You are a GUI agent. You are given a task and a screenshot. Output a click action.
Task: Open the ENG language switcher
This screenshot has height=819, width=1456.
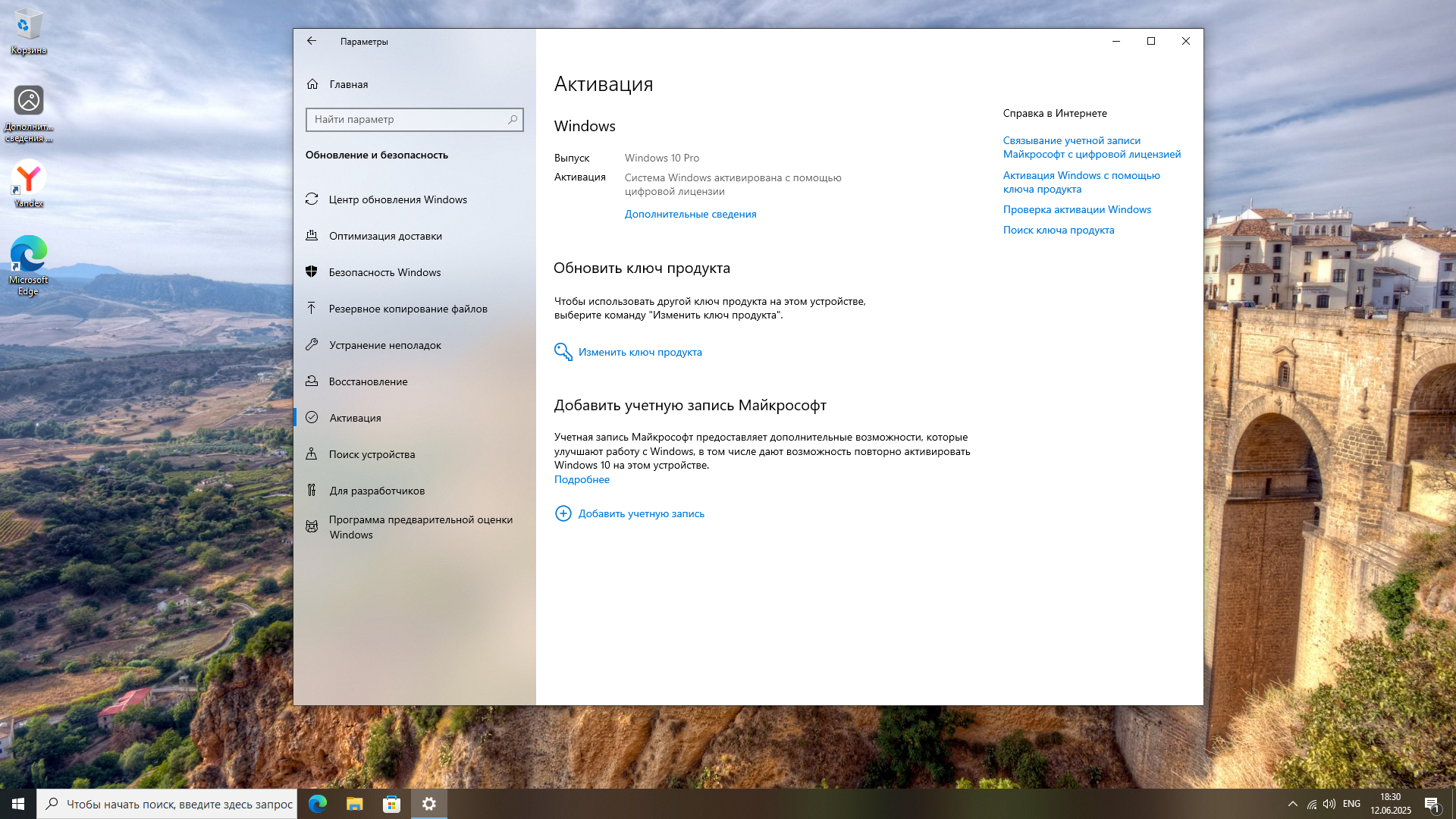point(1351,804)
